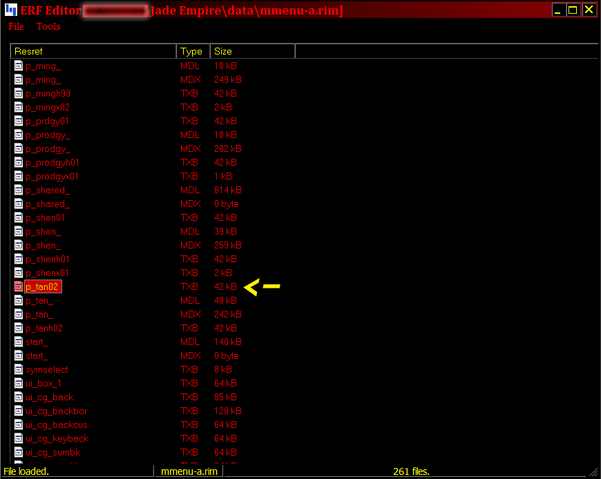
Task: Click the 85 kB size value
Action: point(225,397)
